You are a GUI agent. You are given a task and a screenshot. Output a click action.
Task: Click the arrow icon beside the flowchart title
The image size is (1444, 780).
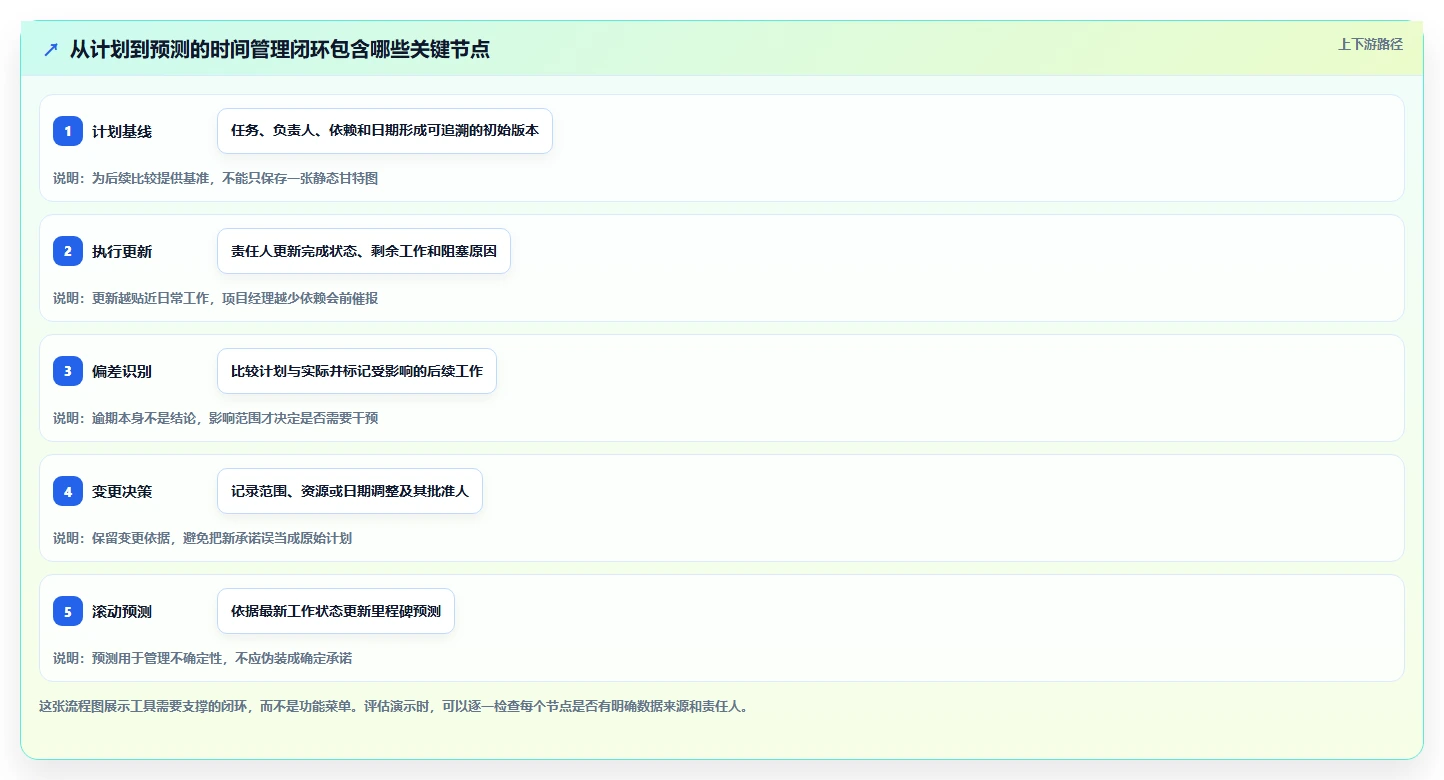coord(51,50)
